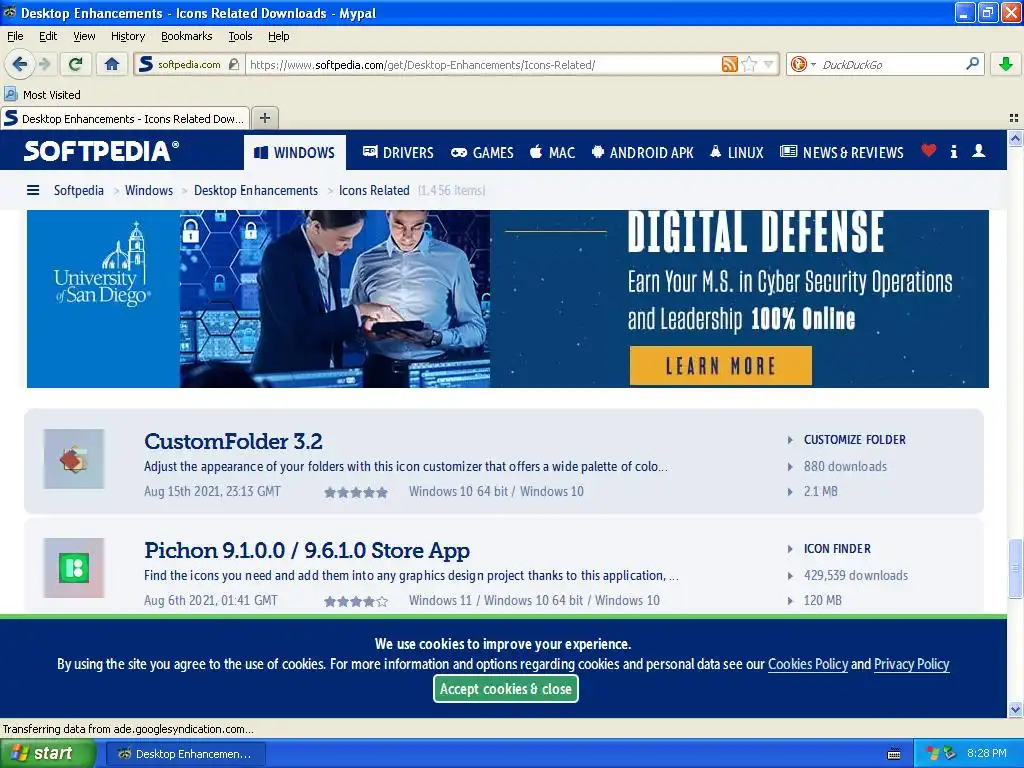Open the DuckDuckGo search engine selector

pyautogui.click(x=803, y=64)
